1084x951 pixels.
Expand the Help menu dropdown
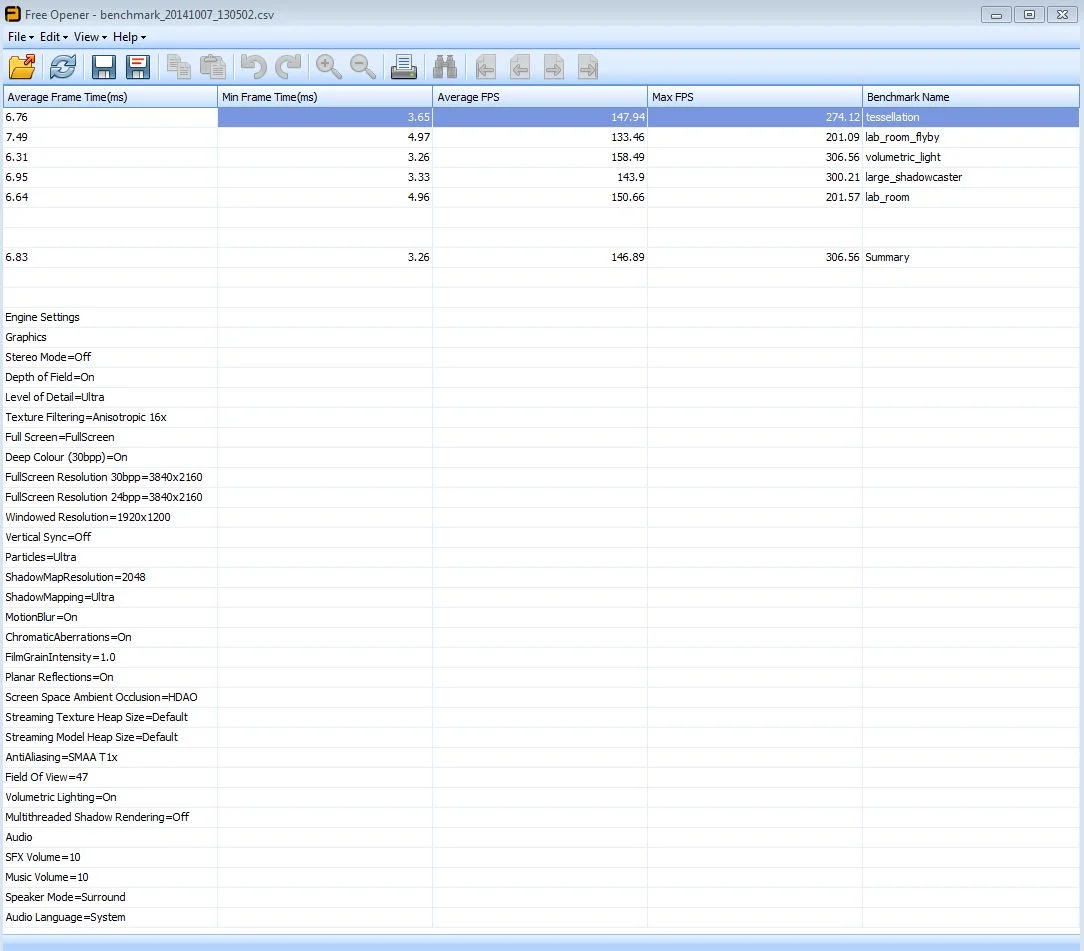coord(129,37)
